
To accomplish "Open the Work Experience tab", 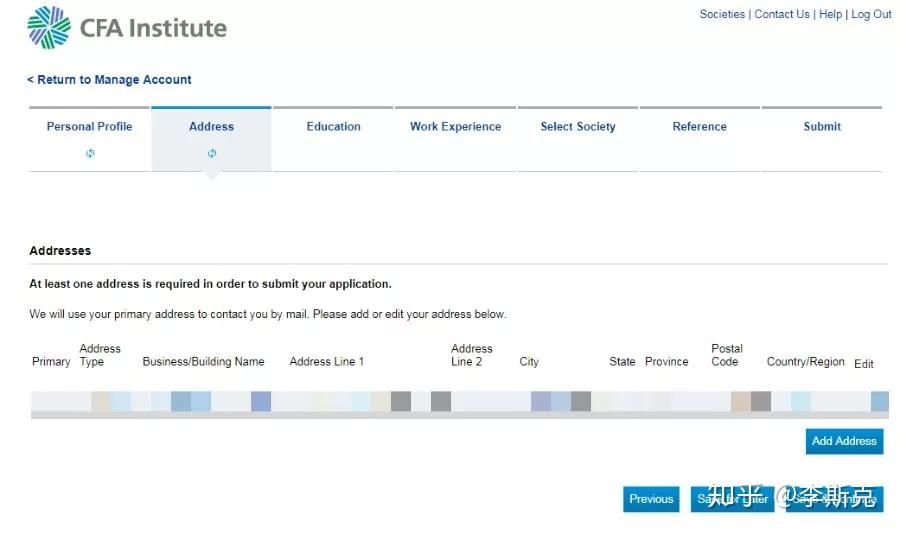I will [456, 127].
